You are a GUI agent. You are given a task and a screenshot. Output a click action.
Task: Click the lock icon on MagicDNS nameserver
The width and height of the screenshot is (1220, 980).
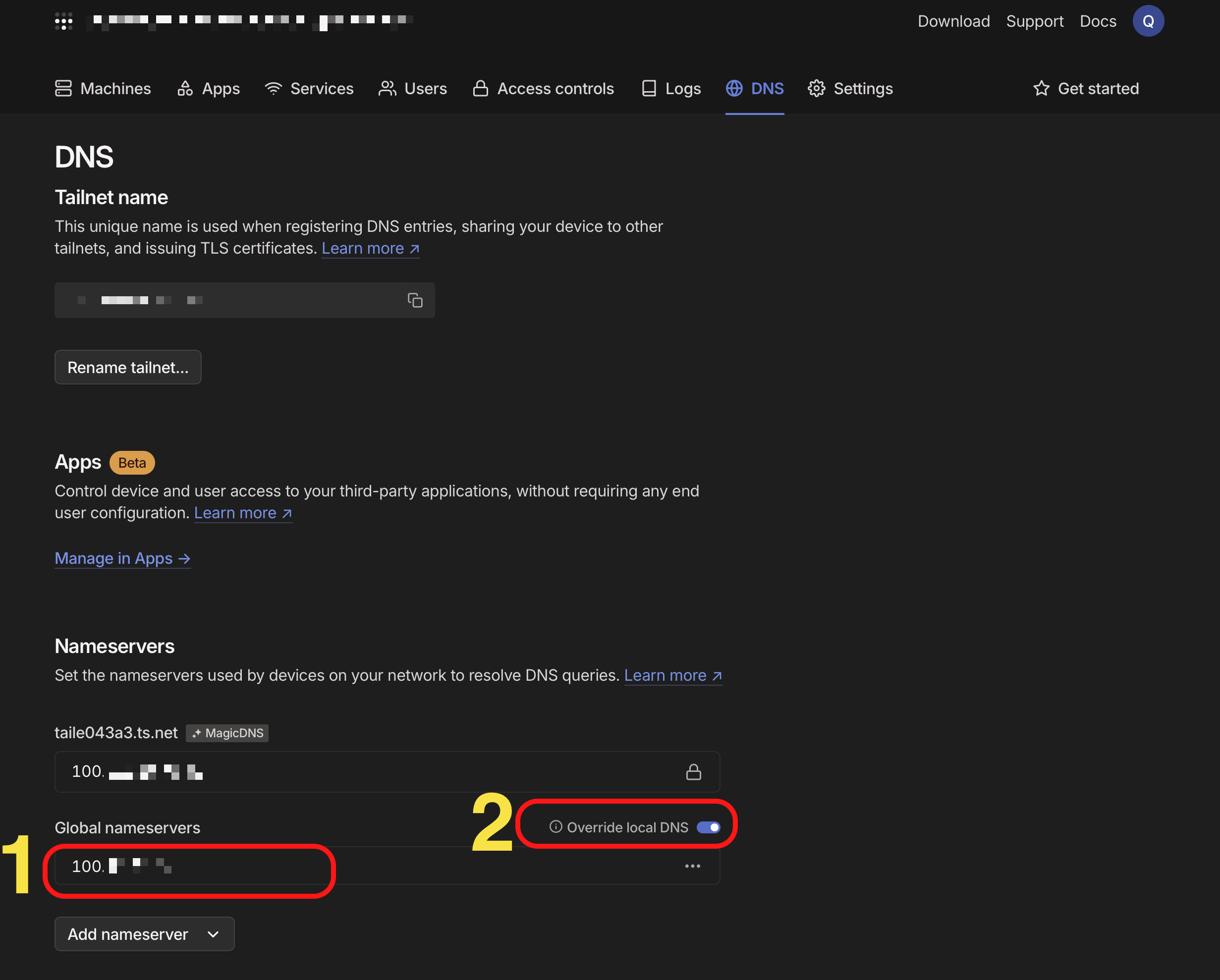click(692, 771)
